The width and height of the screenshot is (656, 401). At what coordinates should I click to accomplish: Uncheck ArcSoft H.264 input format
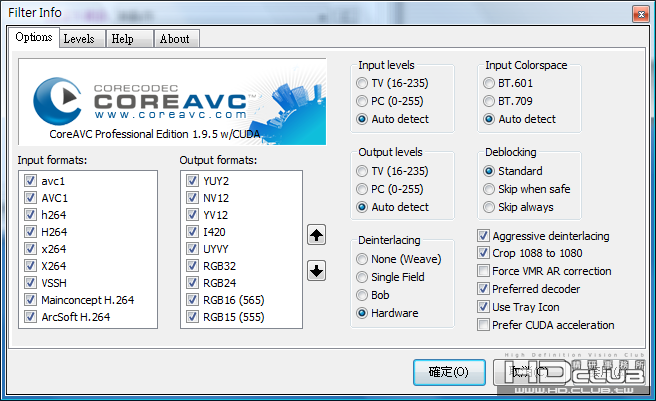tap(30, 316)
